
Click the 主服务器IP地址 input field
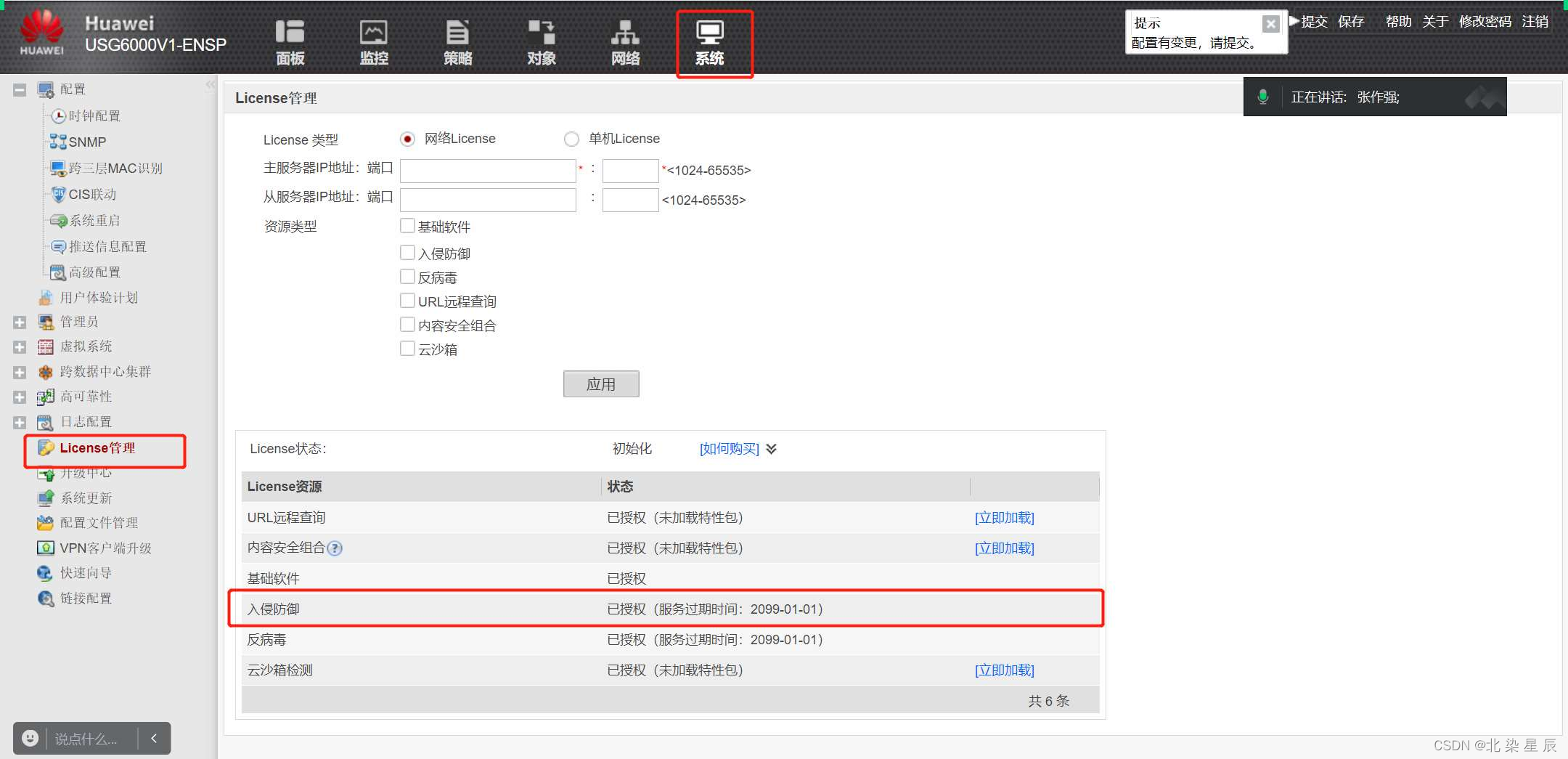coord(487,170)
